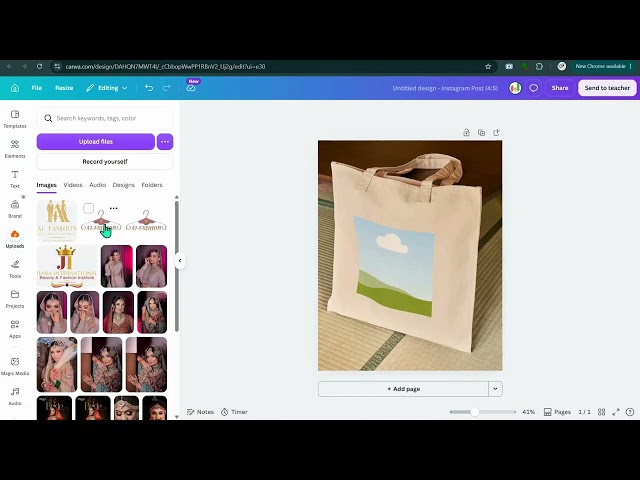This screenshot has width=640, height=480.
Task: Switch to the Designs tab
Action: coord(123,185)
